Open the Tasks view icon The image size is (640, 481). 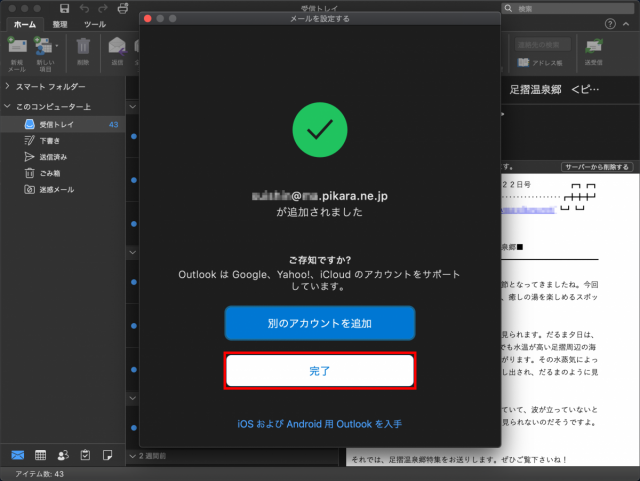pos(86,455)
